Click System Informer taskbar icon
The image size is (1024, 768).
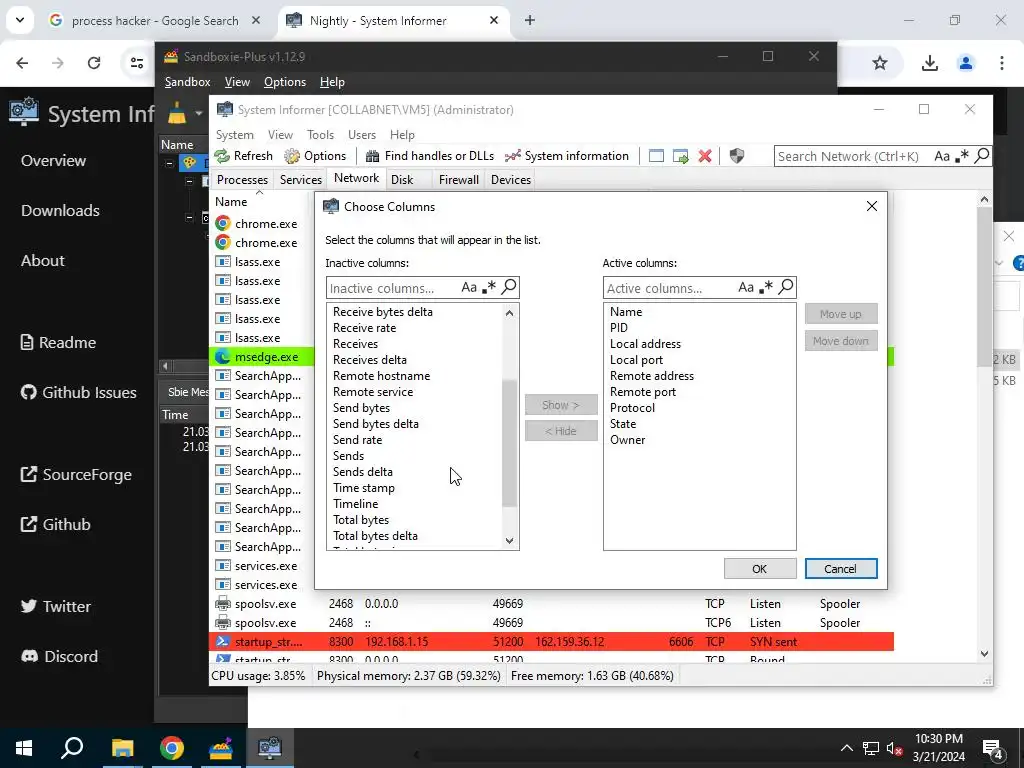[270, 748]
